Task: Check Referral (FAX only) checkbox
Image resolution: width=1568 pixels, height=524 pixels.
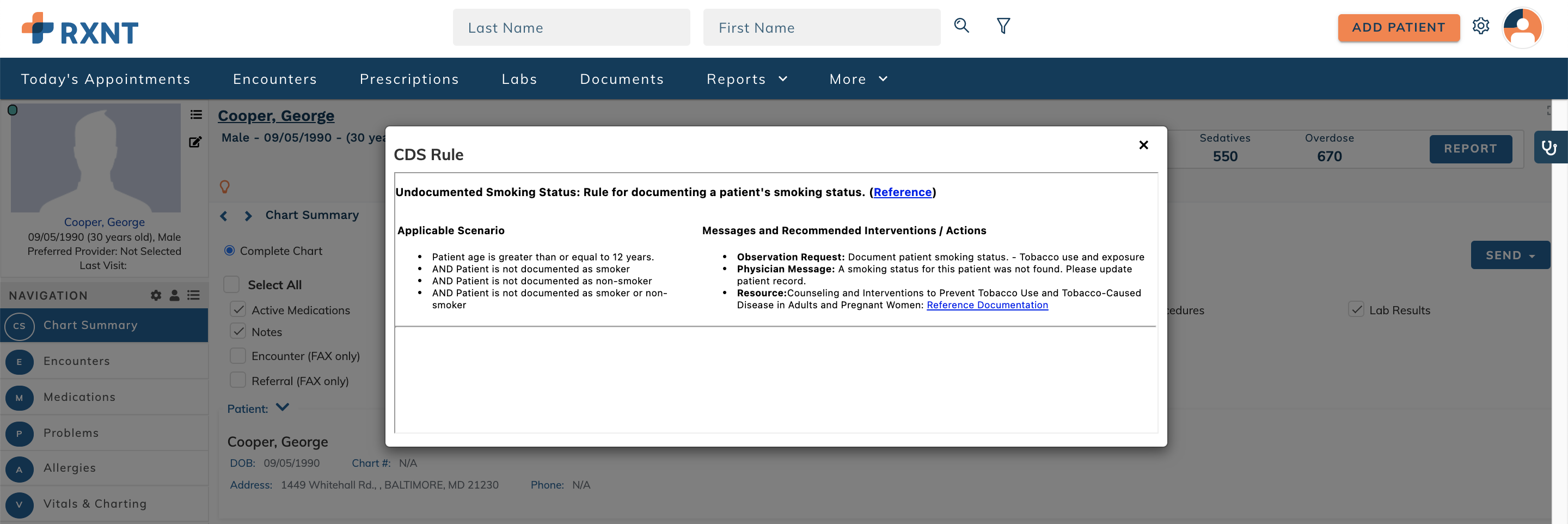Action: pyautogui.click(x=238, y=380)
